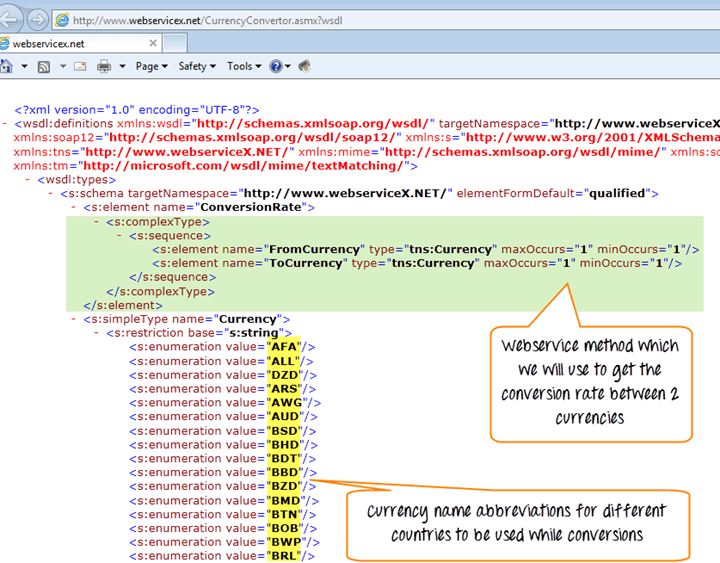Image resolution: width=720 pixels, height=563 pixels.
Task: Collapse the wsdl:types node
Action: click(27, 179)
